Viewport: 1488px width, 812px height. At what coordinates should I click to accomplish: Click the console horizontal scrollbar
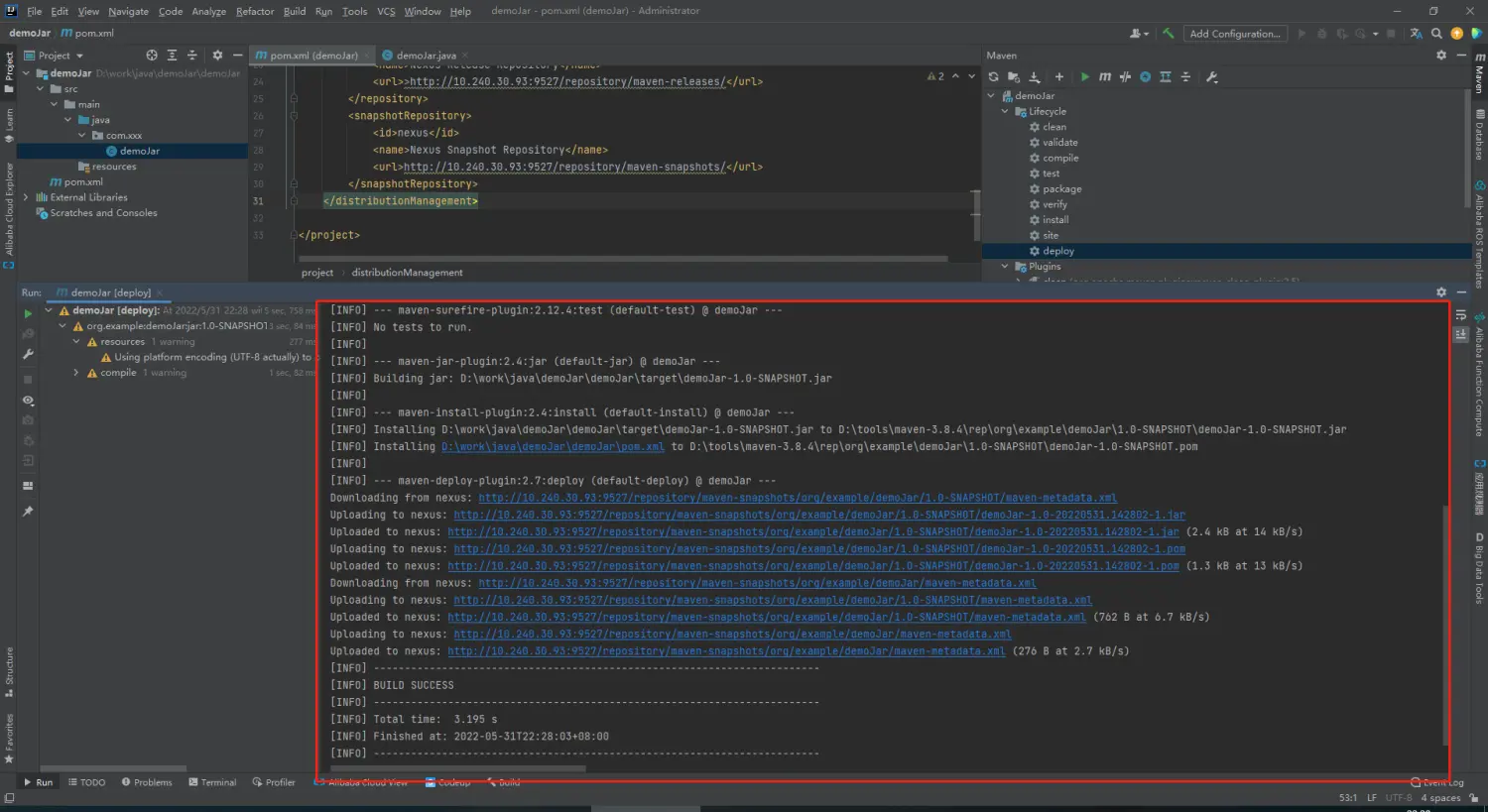point(456,768)
